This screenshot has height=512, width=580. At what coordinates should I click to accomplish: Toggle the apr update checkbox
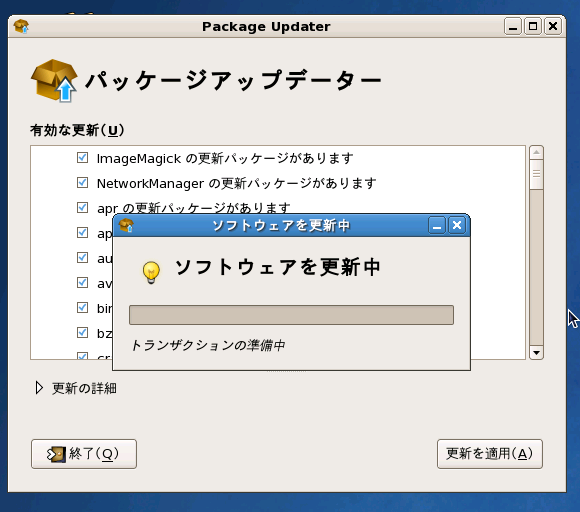pyautogui.click(x=82, y=208)
